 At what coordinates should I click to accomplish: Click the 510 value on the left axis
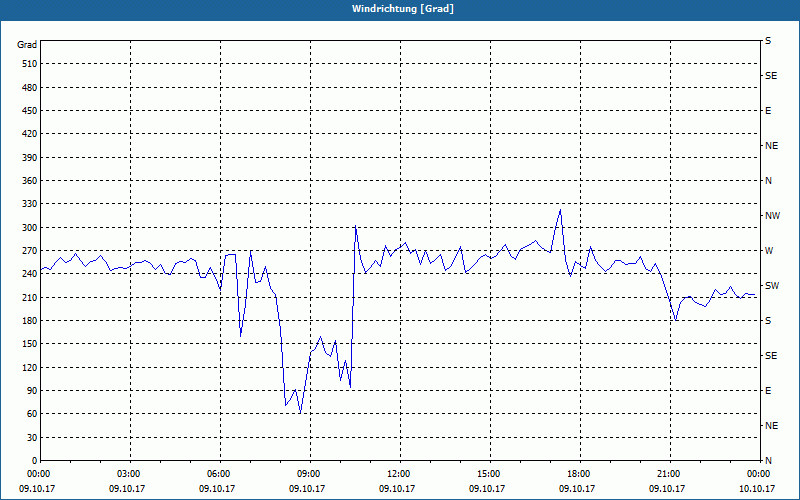30,64
